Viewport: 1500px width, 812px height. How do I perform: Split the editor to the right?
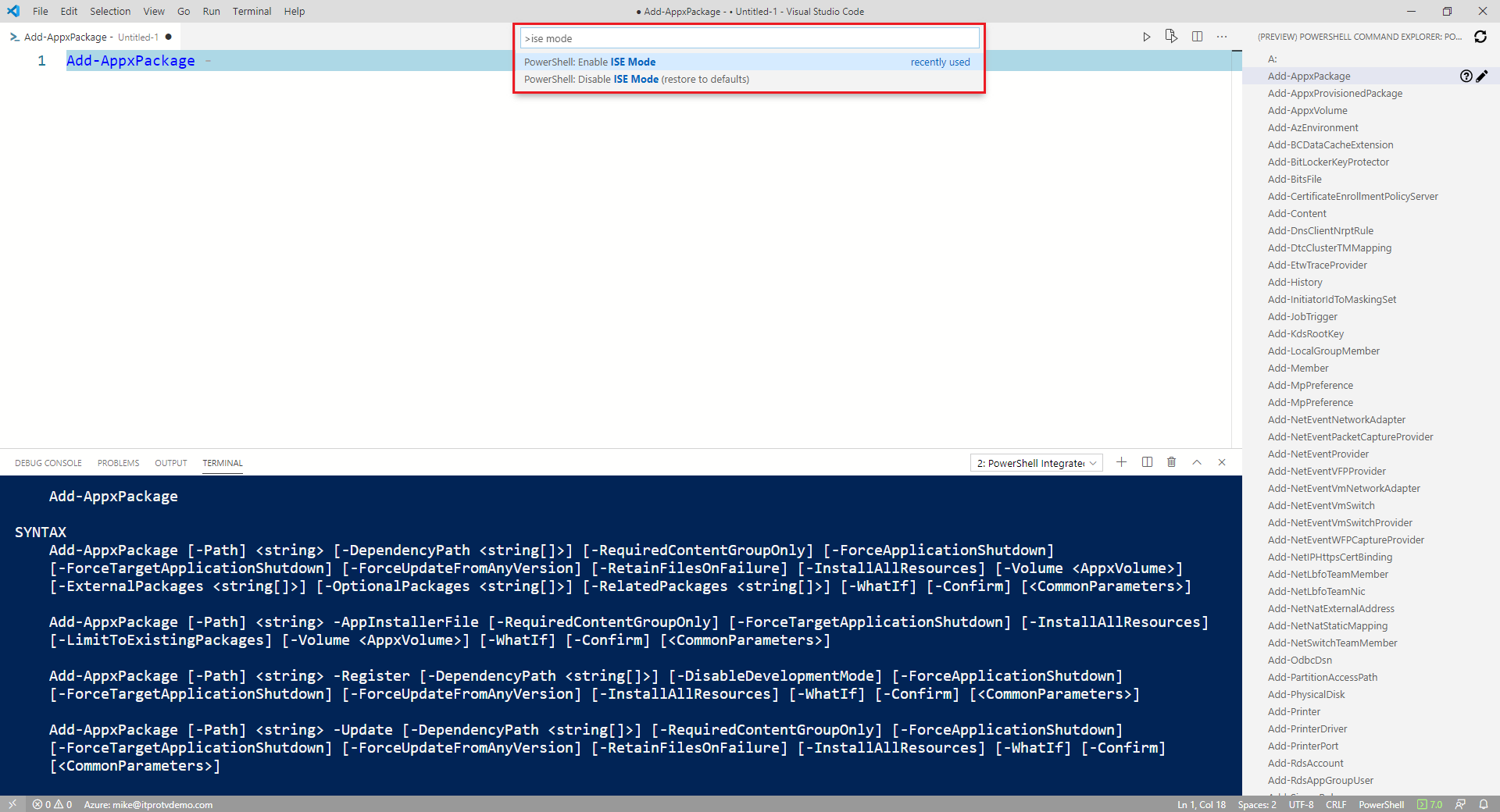(x=1197, y=37)
